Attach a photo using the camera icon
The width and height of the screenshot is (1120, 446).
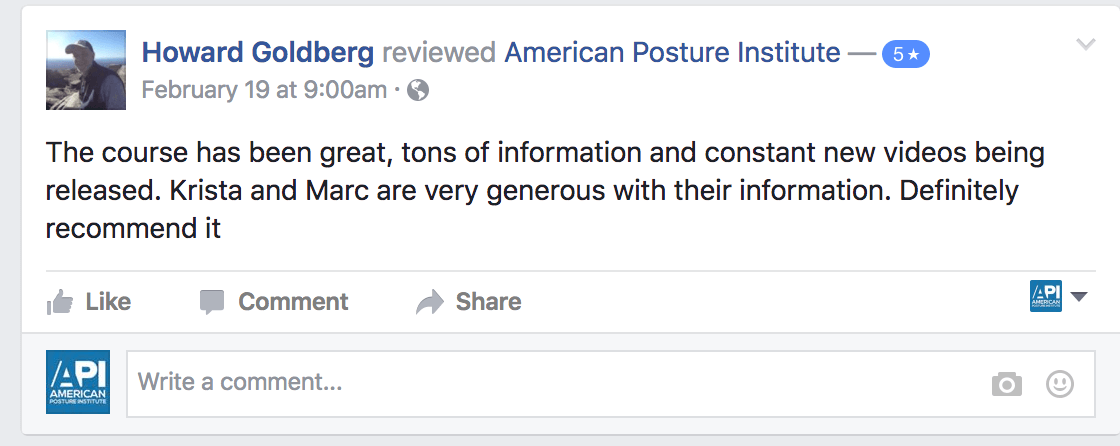point(1006,384)
